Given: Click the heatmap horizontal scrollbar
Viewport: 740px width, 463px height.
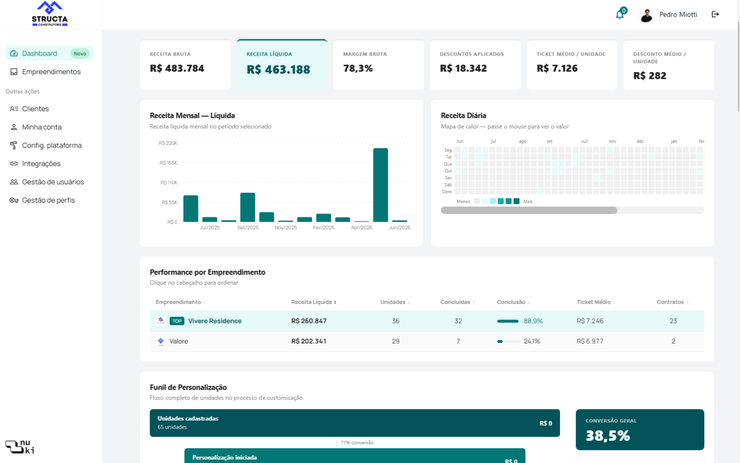Looking at the screenshot, I should (x=529, y=210).
